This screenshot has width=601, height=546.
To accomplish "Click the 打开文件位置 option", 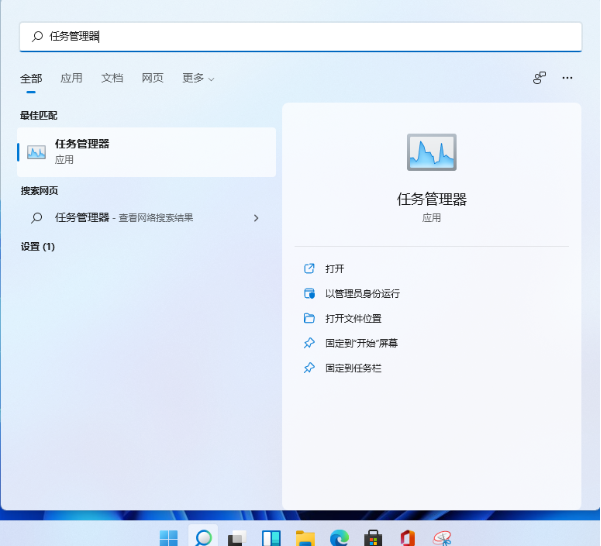I will (353, 319).
